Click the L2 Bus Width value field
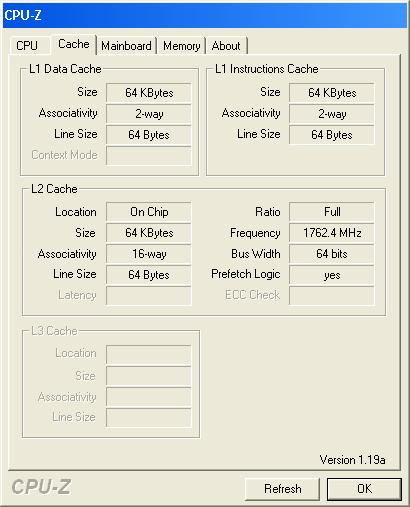Viewport: 410px width, 507px height. coord(332,254)
